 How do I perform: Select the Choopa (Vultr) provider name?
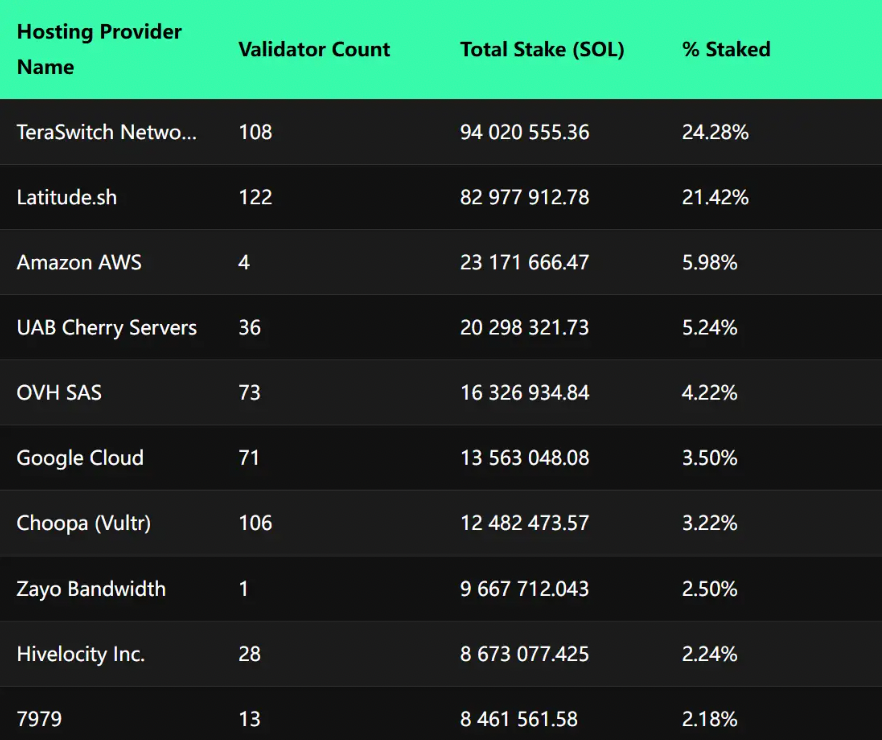point(84,523)
